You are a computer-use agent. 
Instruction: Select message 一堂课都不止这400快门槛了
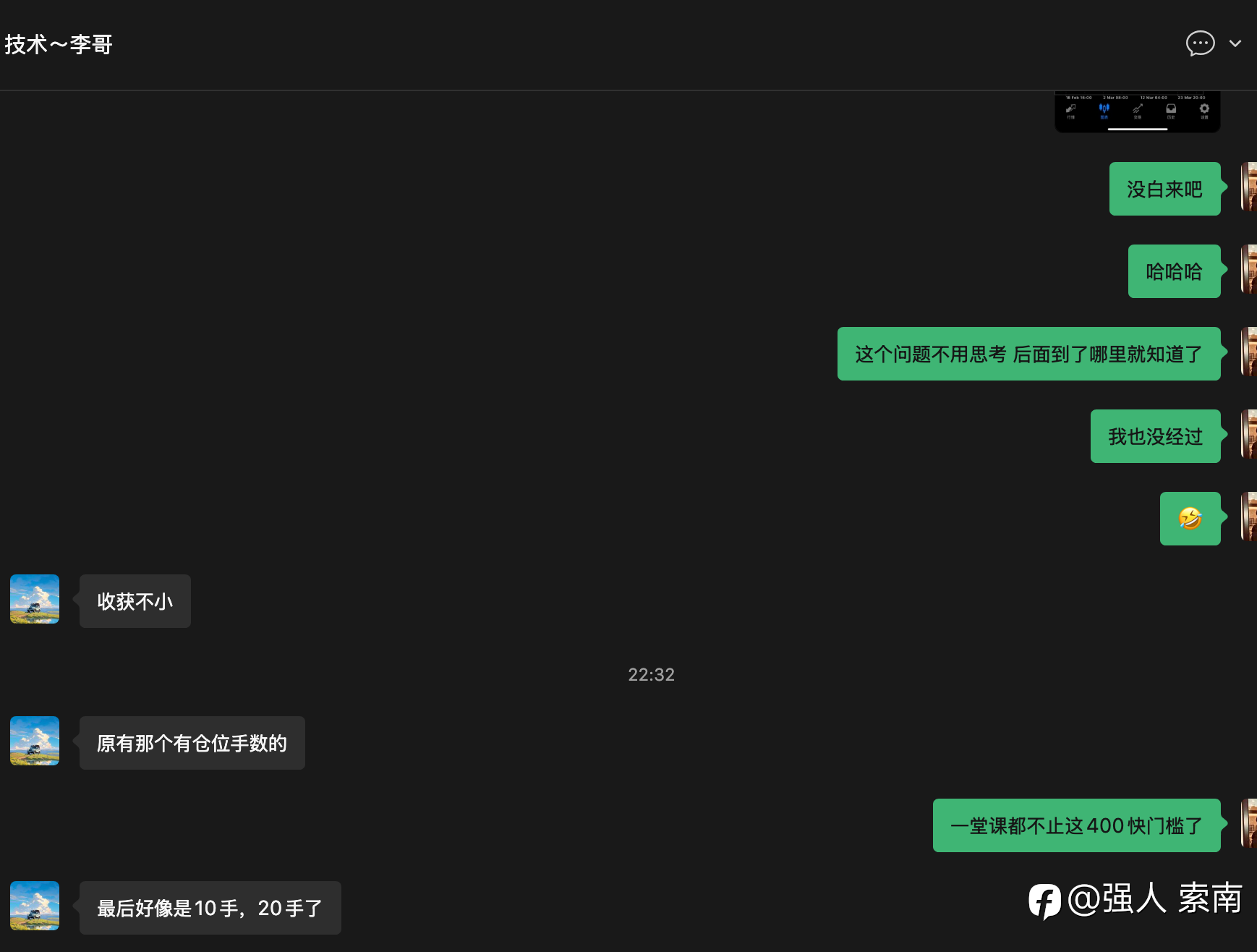pyautogui.click(x=1076, y=825)
